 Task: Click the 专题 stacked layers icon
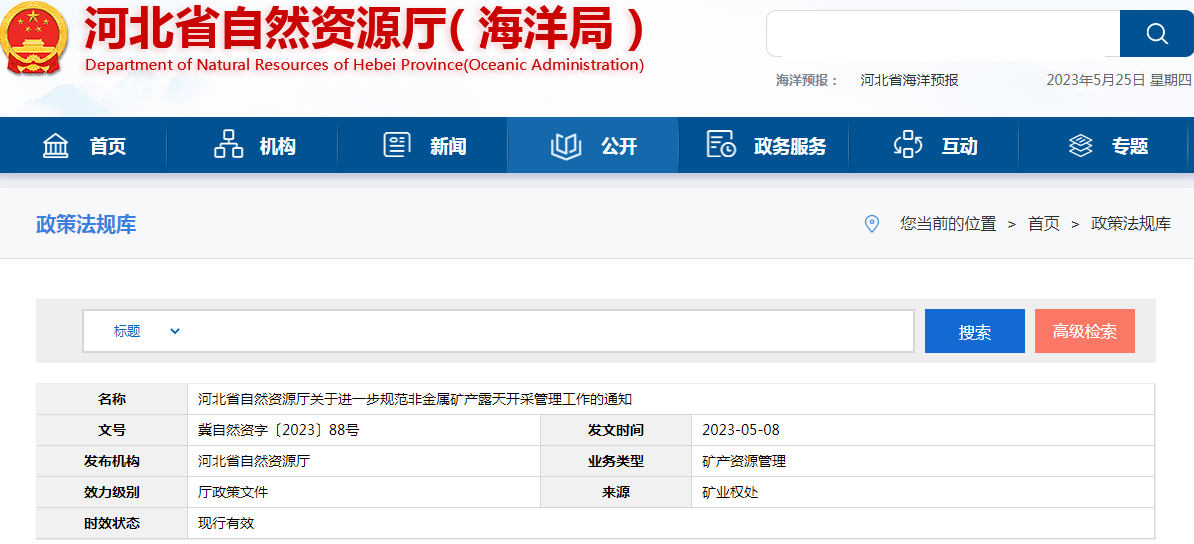[1080, 146]
